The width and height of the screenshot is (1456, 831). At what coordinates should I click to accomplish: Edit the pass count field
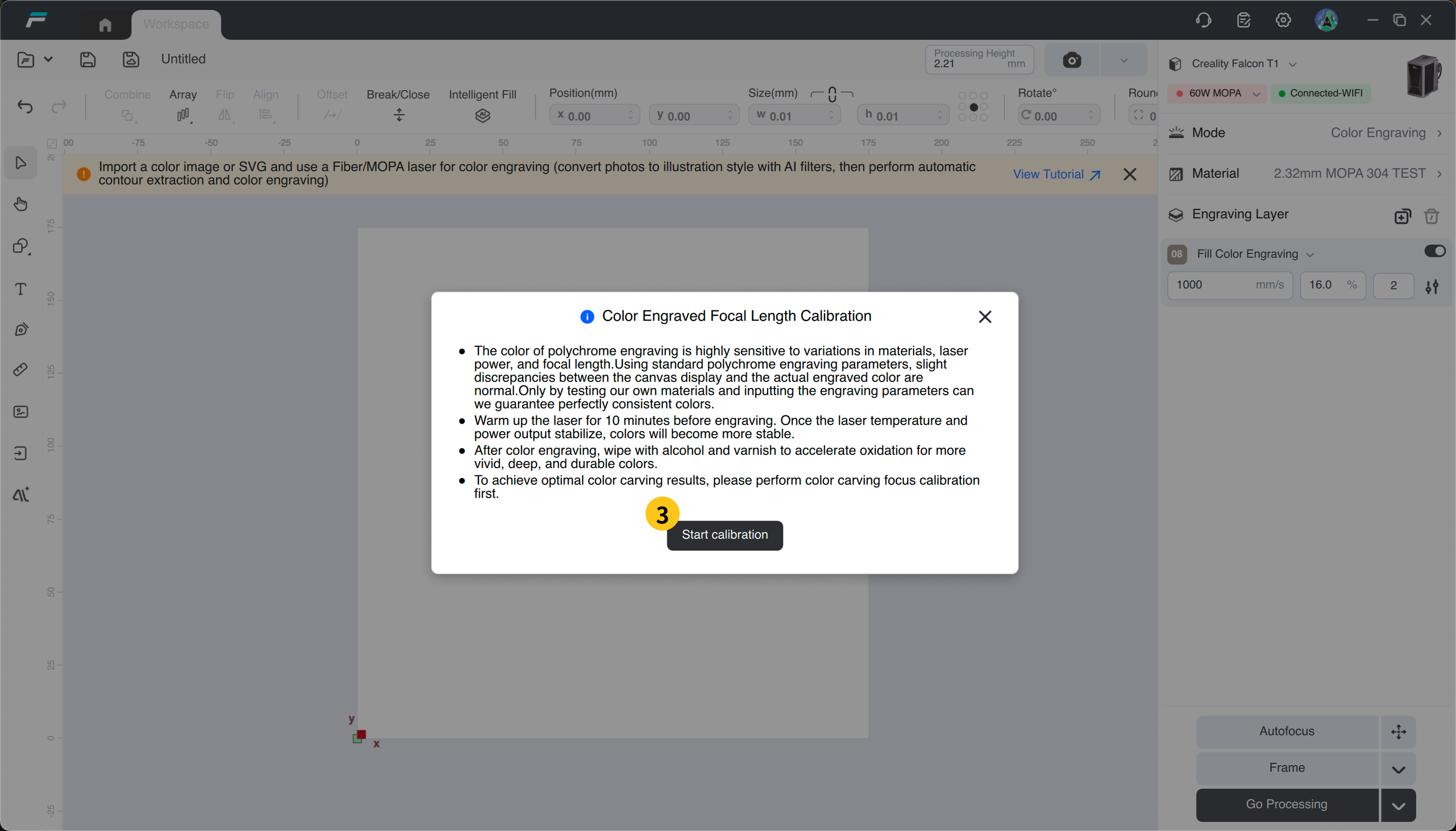tap(1393, 285)
